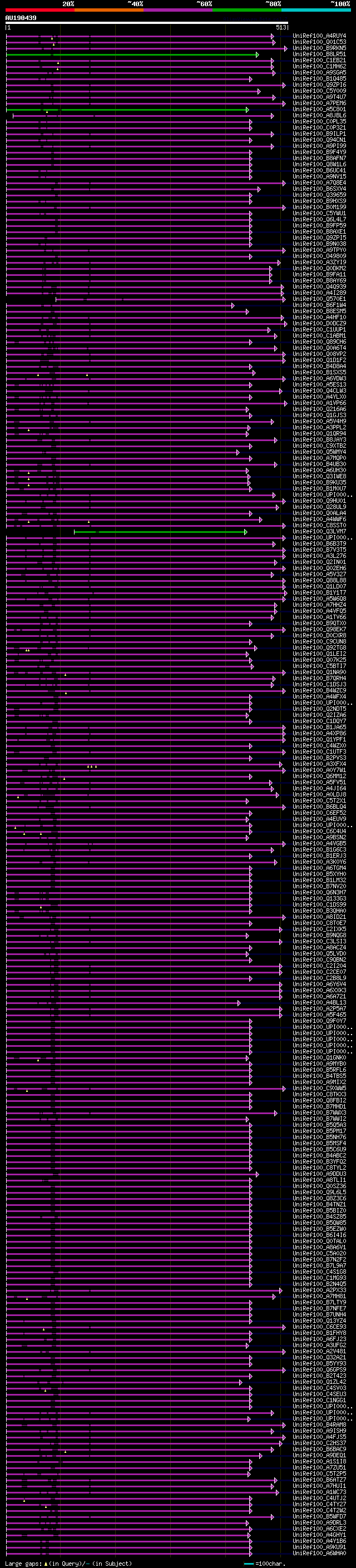This screenshot has width=356, height=1568.
Task: Open hit UniRef100_A7PEM6
Action: [319, 103]
